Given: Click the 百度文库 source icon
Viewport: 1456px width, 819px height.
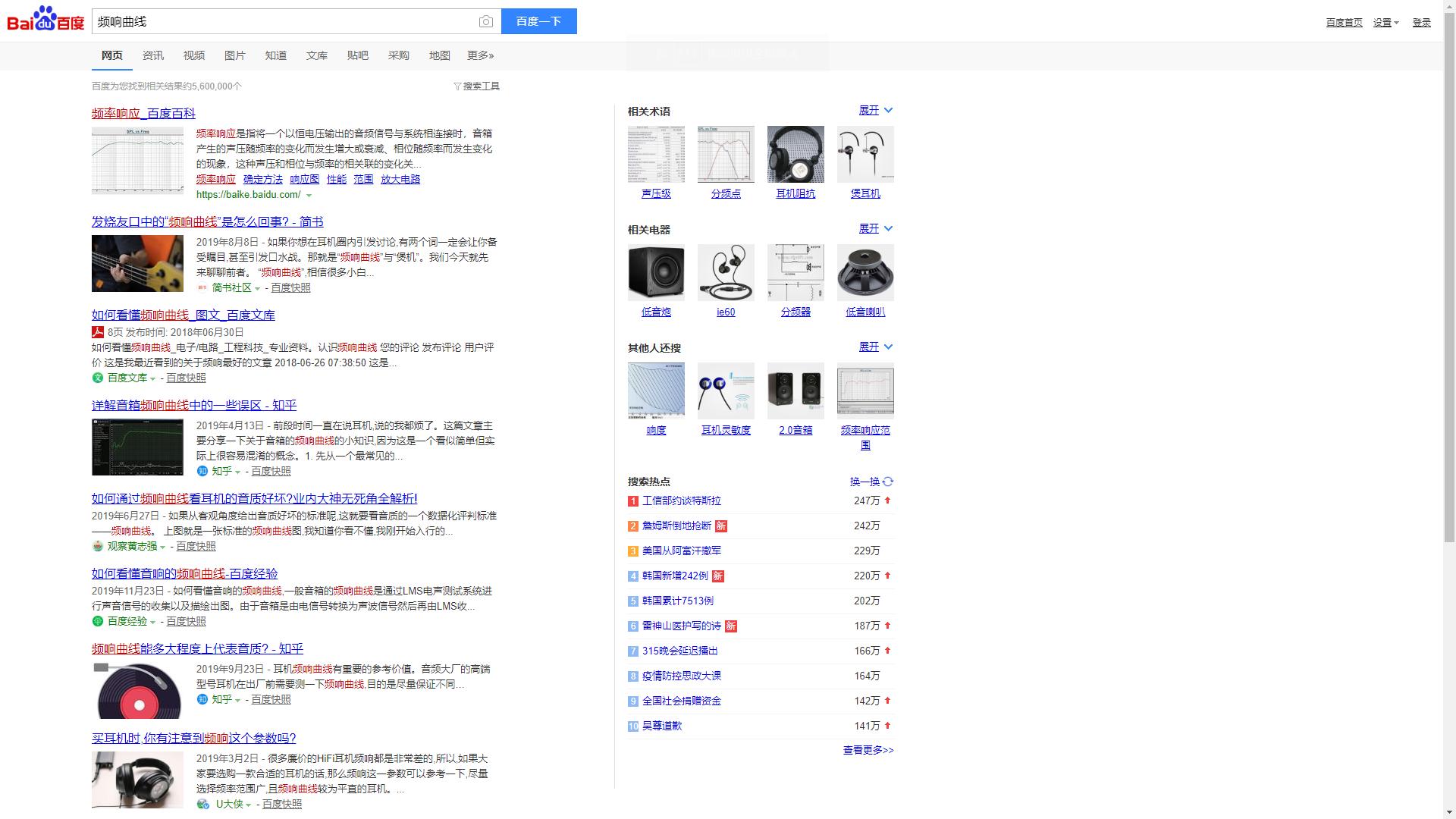Looking at the screenshot, I should (x=97, y=378).
